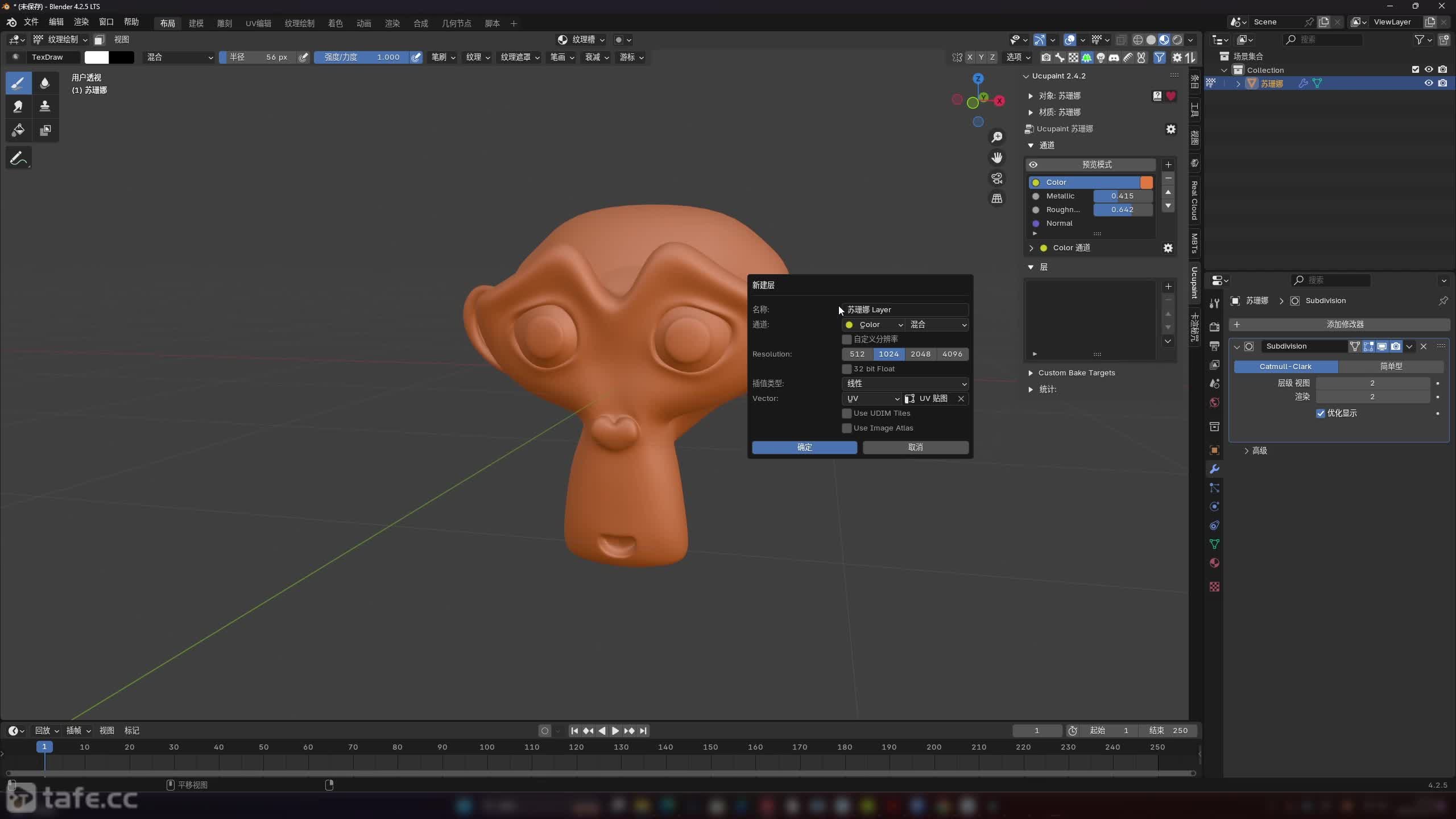Toggle camera view icon in viewport
Screen dimensions: 1456x819
coord(997,178)
